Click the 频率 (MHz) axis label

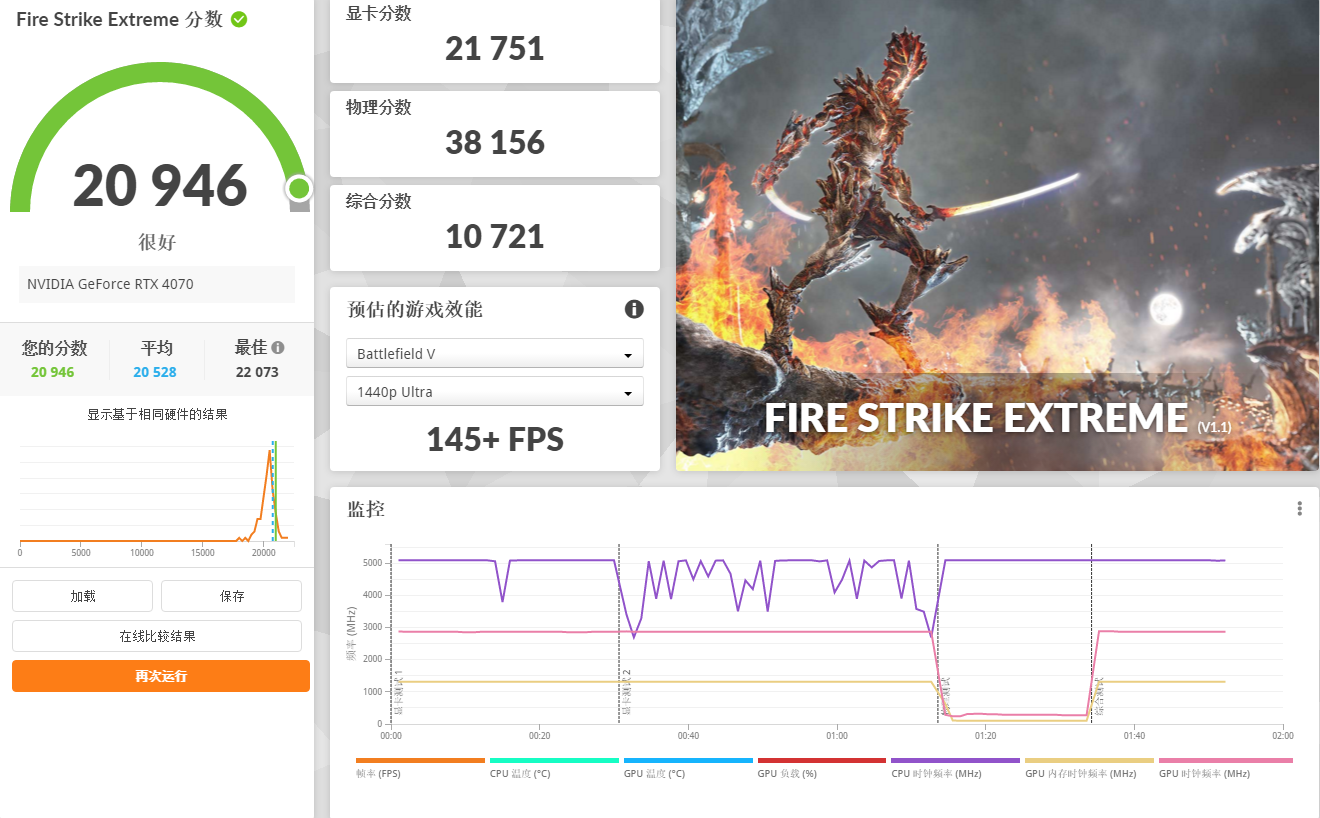[x=351, y=634]
